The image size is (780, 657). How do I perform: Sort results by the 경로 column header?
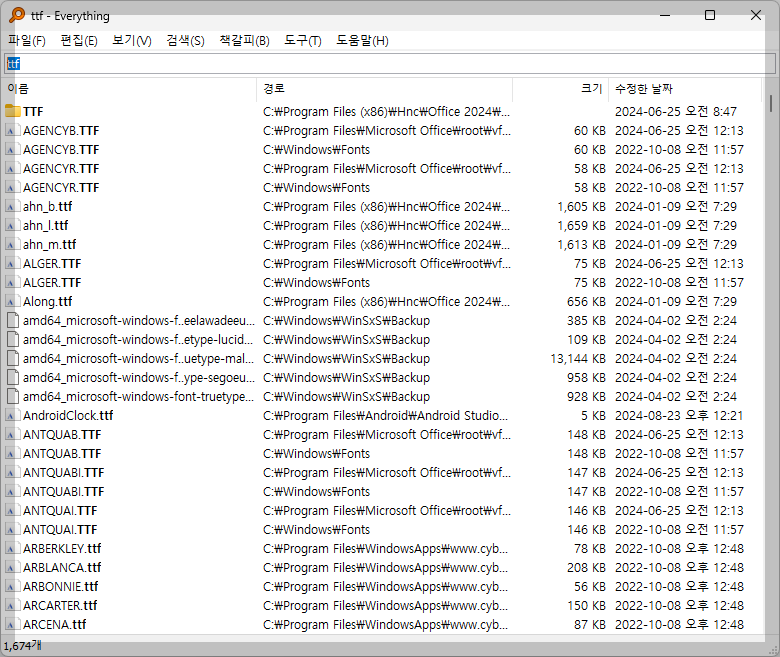point(385,89)
